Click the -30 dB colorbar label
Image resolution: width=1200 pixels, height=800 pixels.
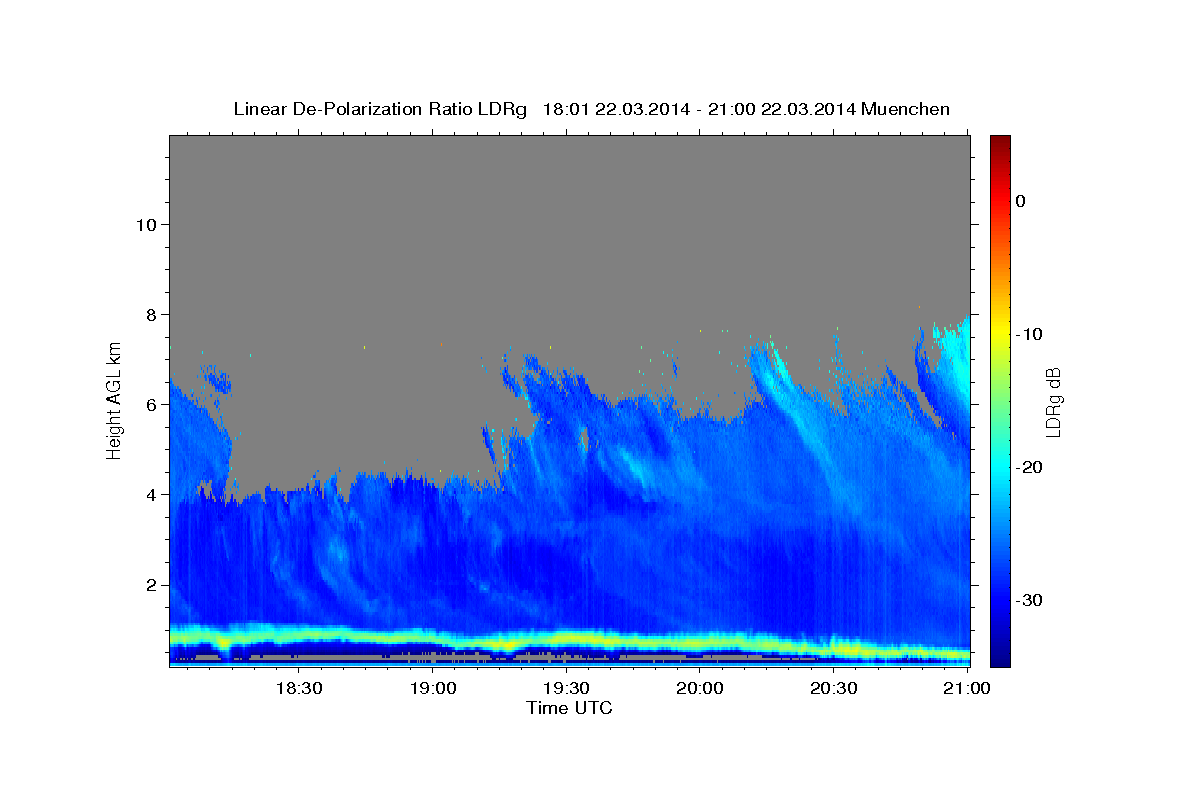tap(1029, 600)
